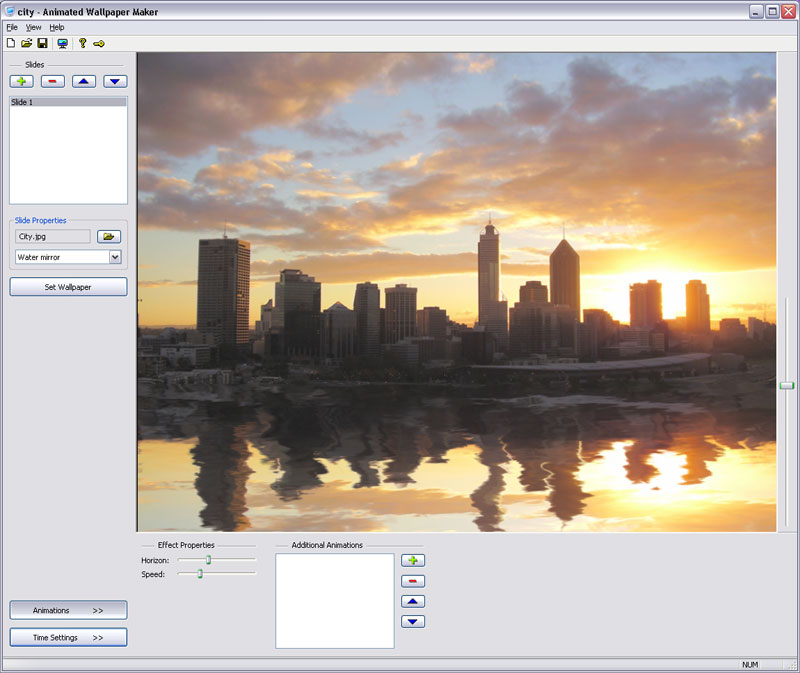Expand the Animations panel

67,610
